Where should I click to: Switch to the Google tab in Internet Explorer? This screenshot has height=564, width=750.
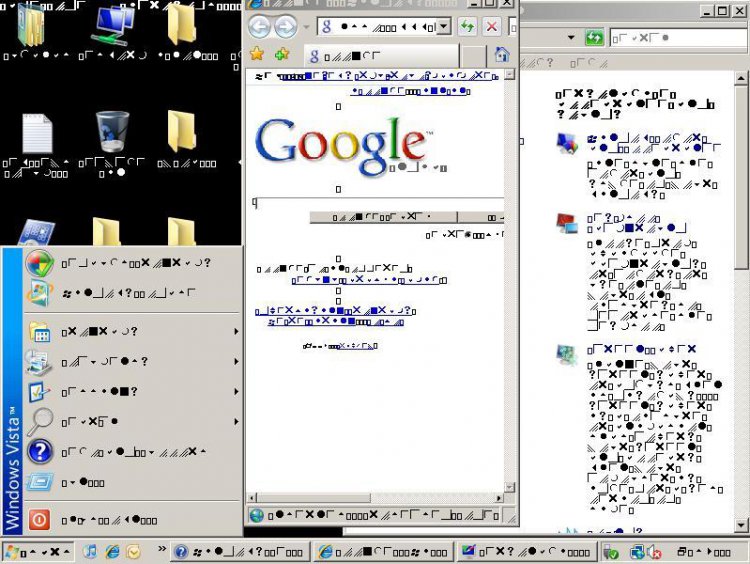[x=381, y=56]
